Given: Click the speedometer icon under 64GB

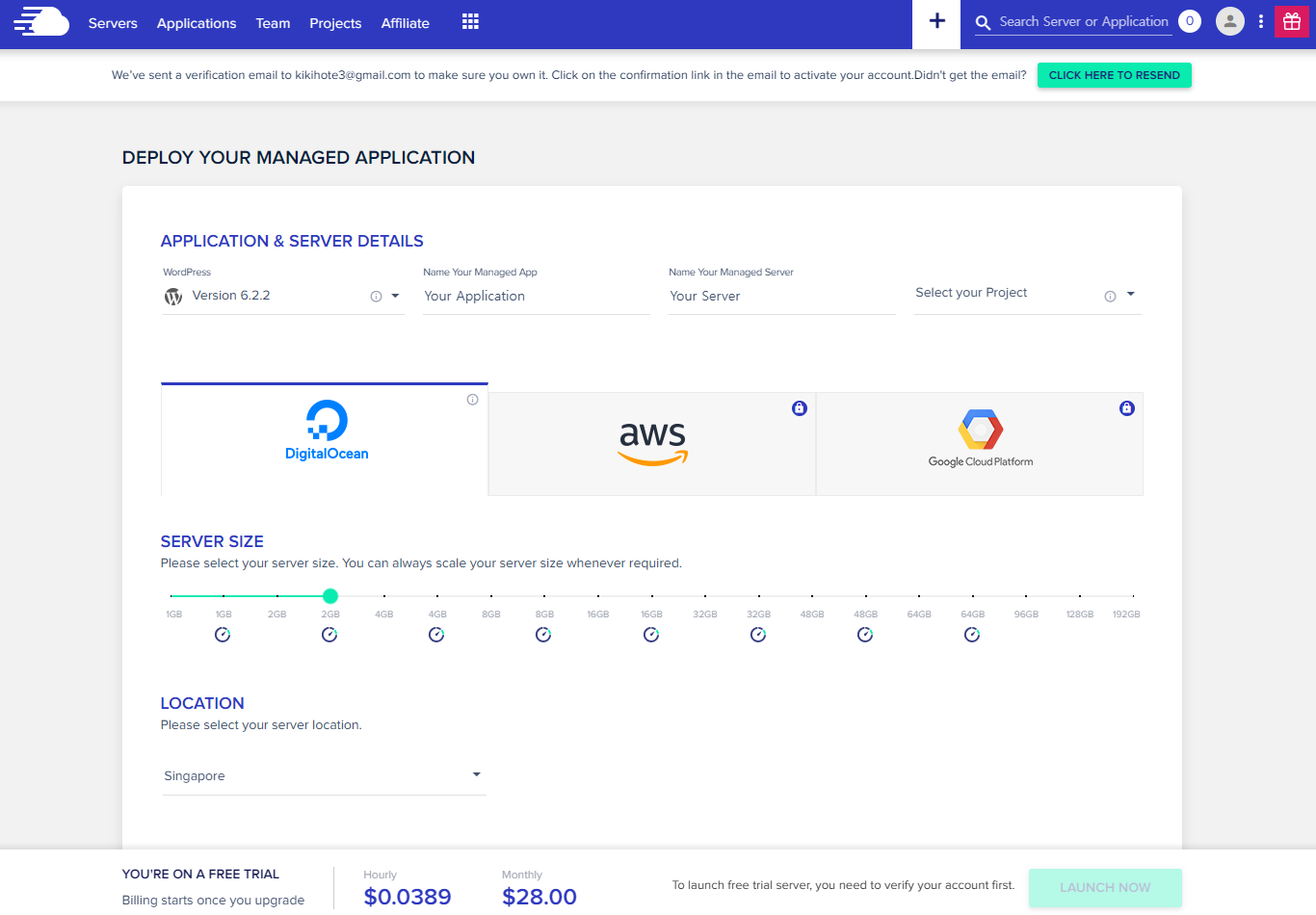Looking at the screenshot, I should tap(972, 635).
